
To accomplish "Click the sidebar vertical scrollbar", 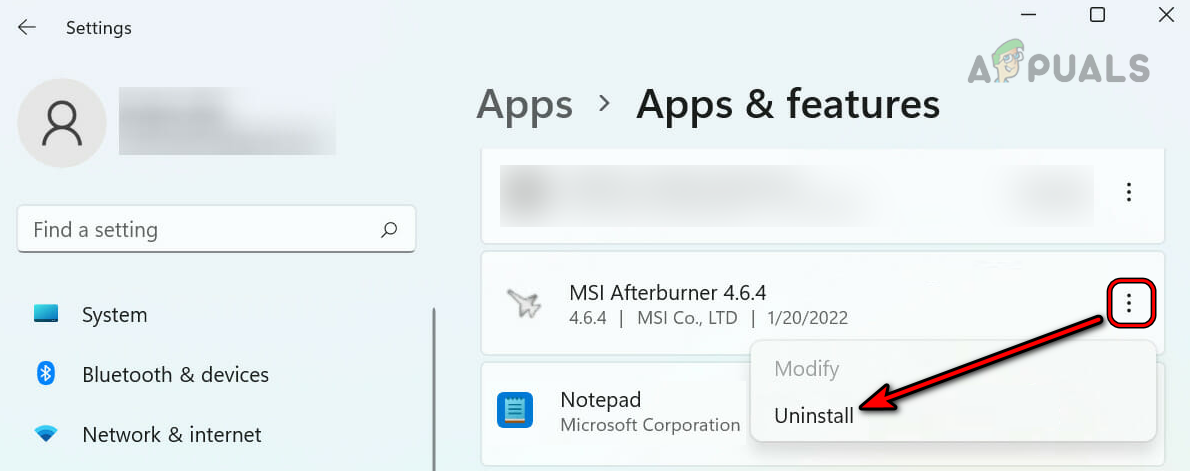I will pos(434,388).
